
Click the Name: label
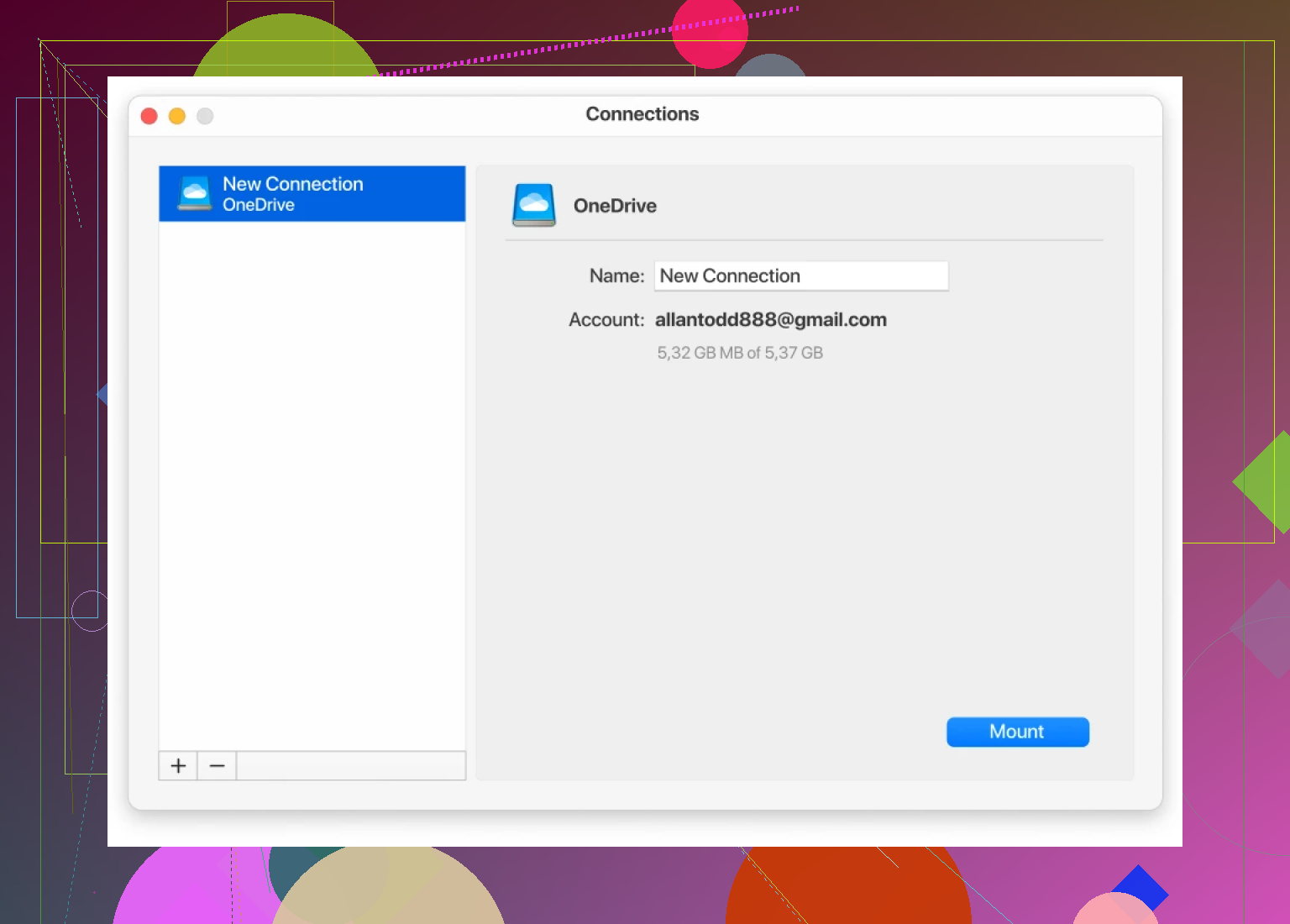click(616, 276)
